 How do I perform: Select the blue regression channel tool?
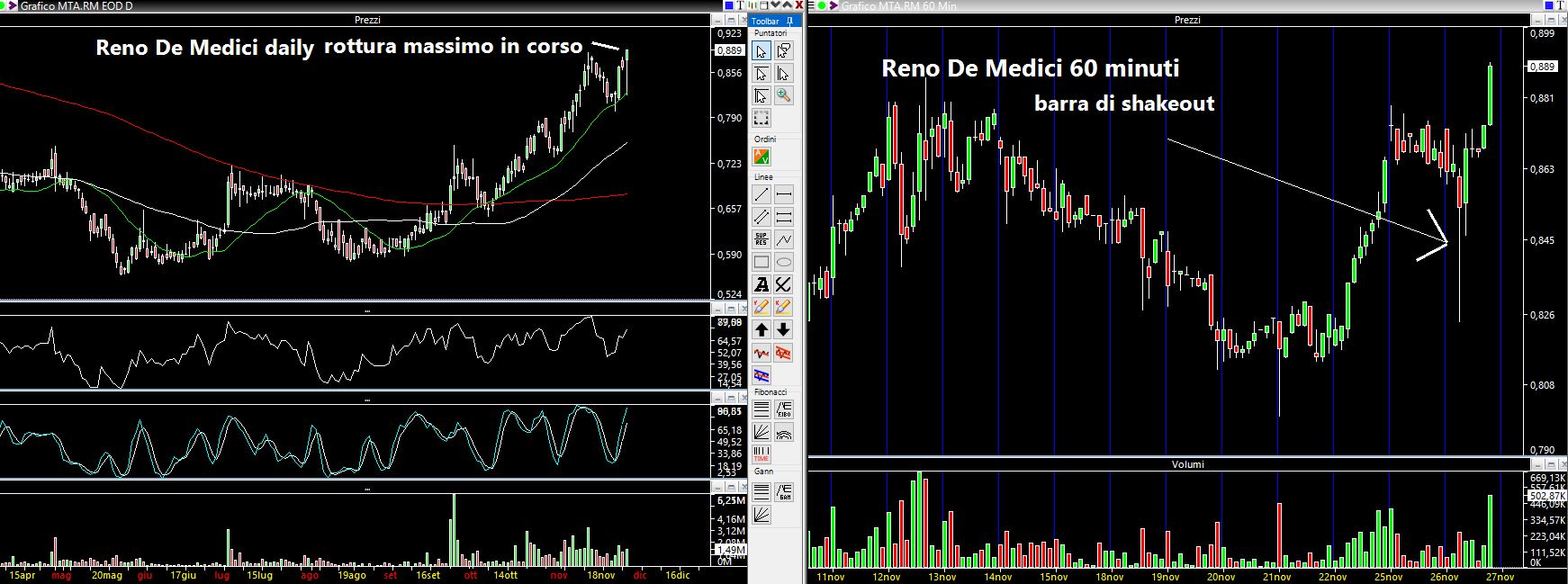[x=761, y=374]
